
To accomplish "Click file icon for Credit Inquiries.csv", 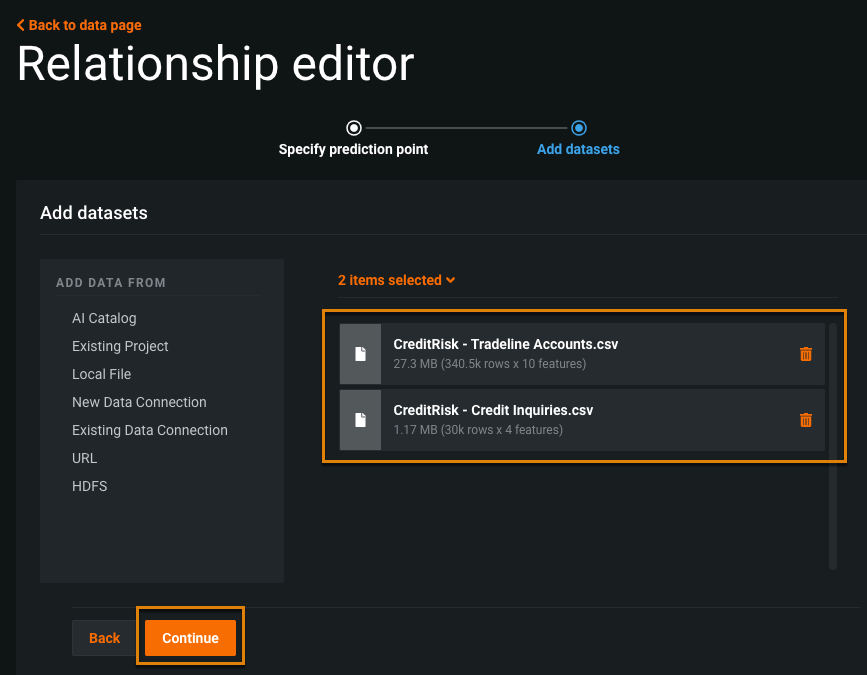I will [x=360, y=420].
